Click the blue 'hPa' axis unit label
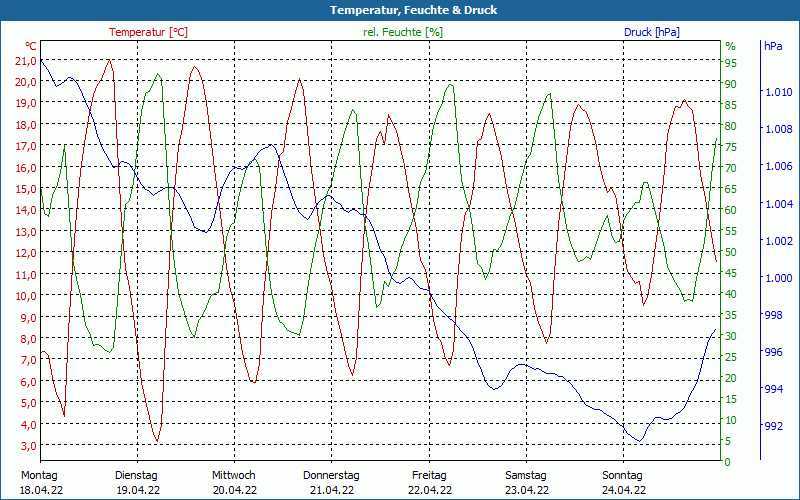The height and width of the screenshot is (500, 800). (773, 46)
